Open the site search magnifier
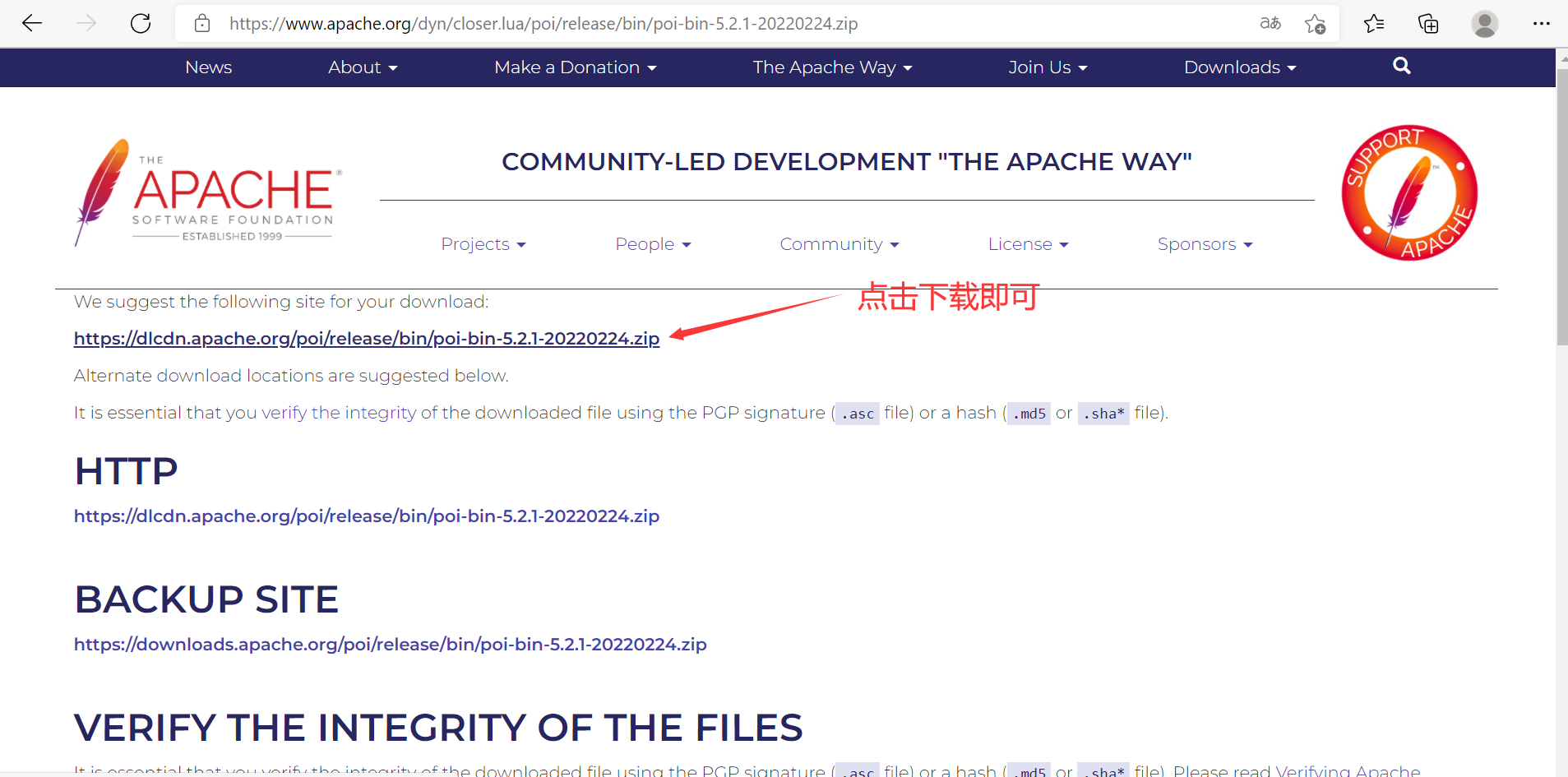Screen dimensions: 1568x777 point(1402,66)
